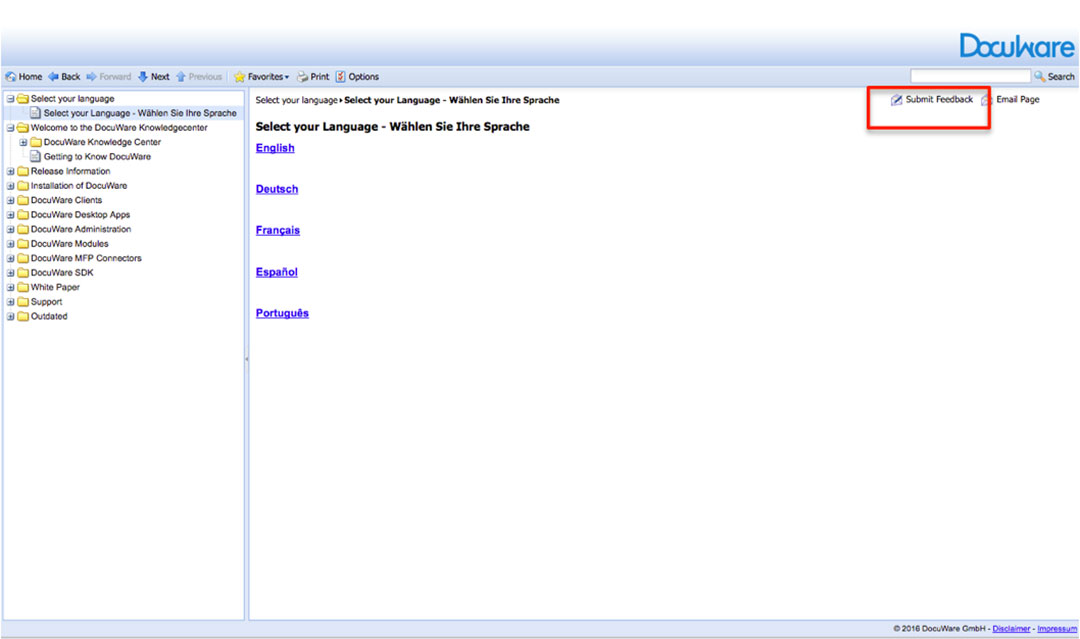Click the Search button label
The height and width of the screenshot is (639, 1080).
[x=1061, y=76]
